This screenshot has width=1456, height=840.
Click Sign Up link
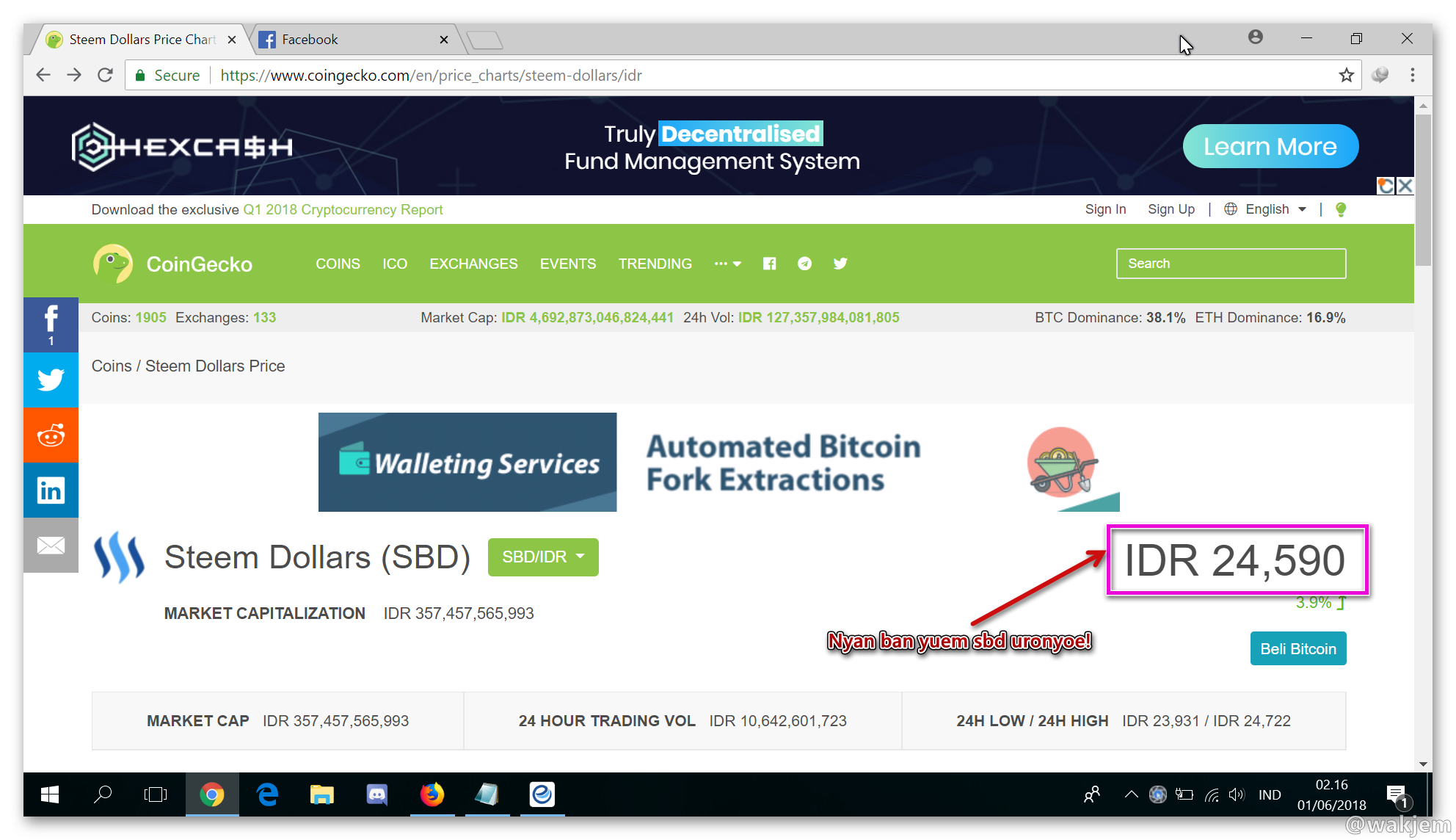[1171, 209]
